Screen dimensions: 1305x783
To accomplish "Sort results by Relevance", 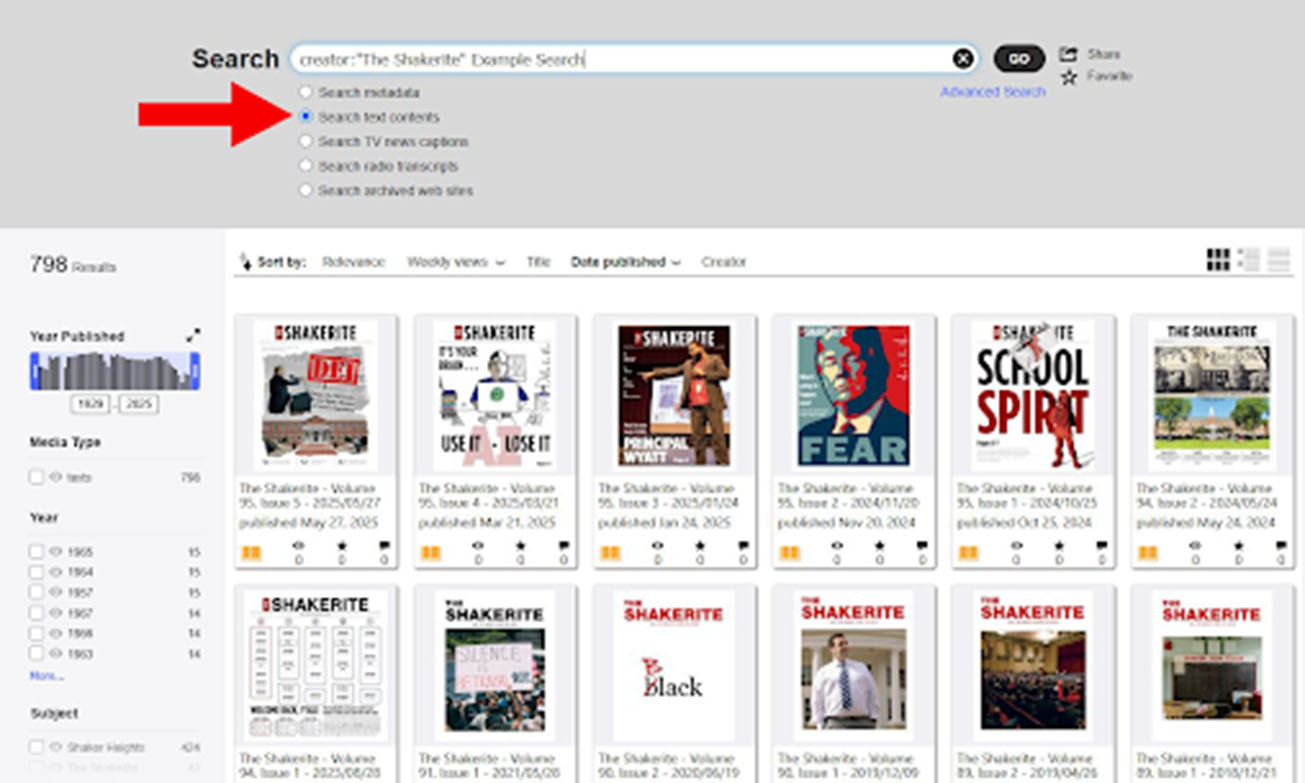I will pos(353,262).
